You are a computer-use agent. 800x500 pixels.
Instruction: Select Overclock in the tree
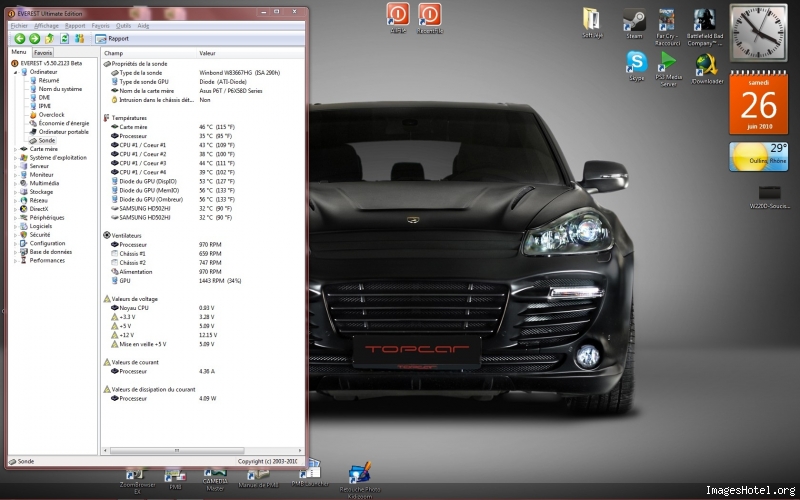52,115
